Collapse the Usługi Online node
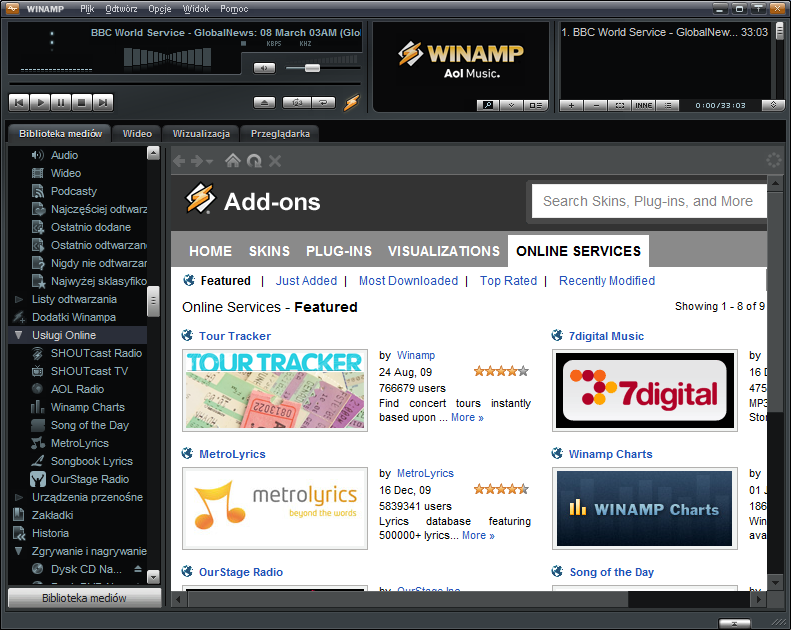The height and width of the screenshot is (630, 791). pyautogui.click(x=19, y=335)
